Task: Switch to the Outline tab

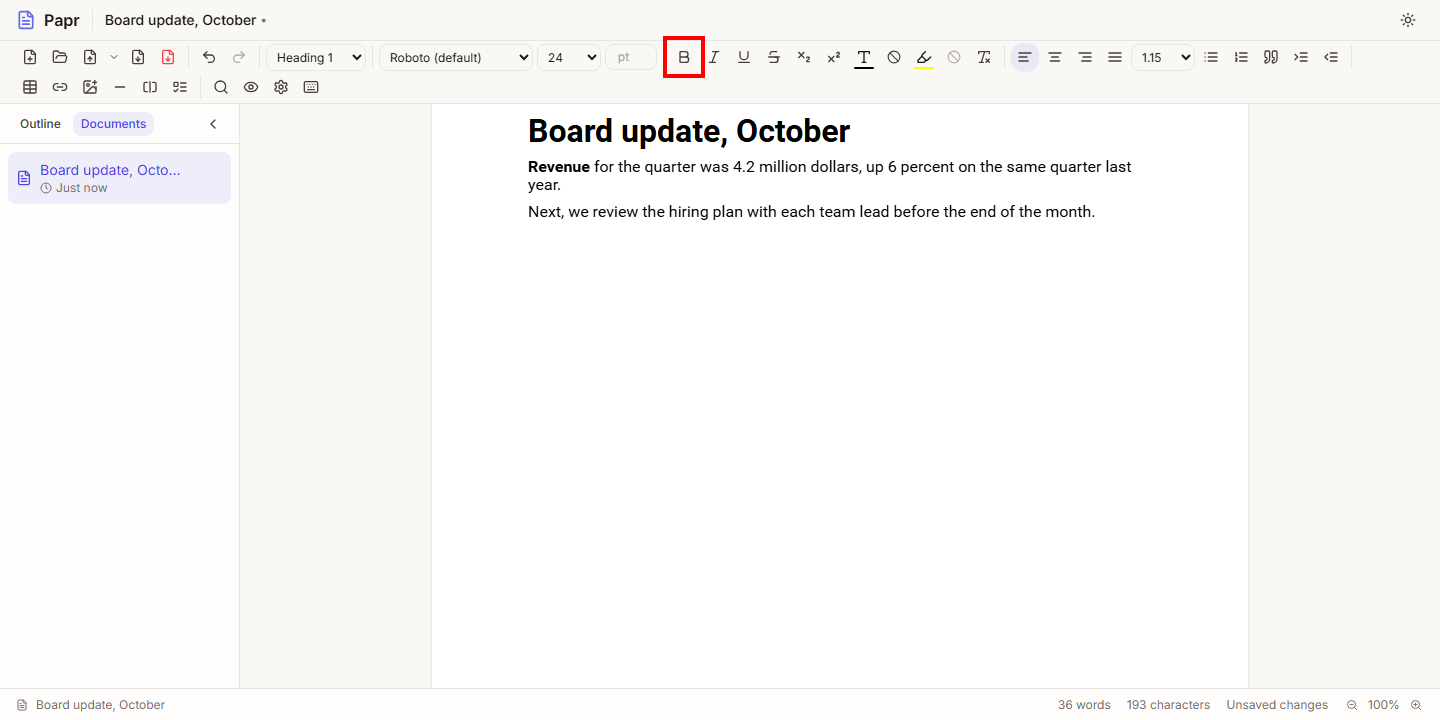Action: coord(40,124)
